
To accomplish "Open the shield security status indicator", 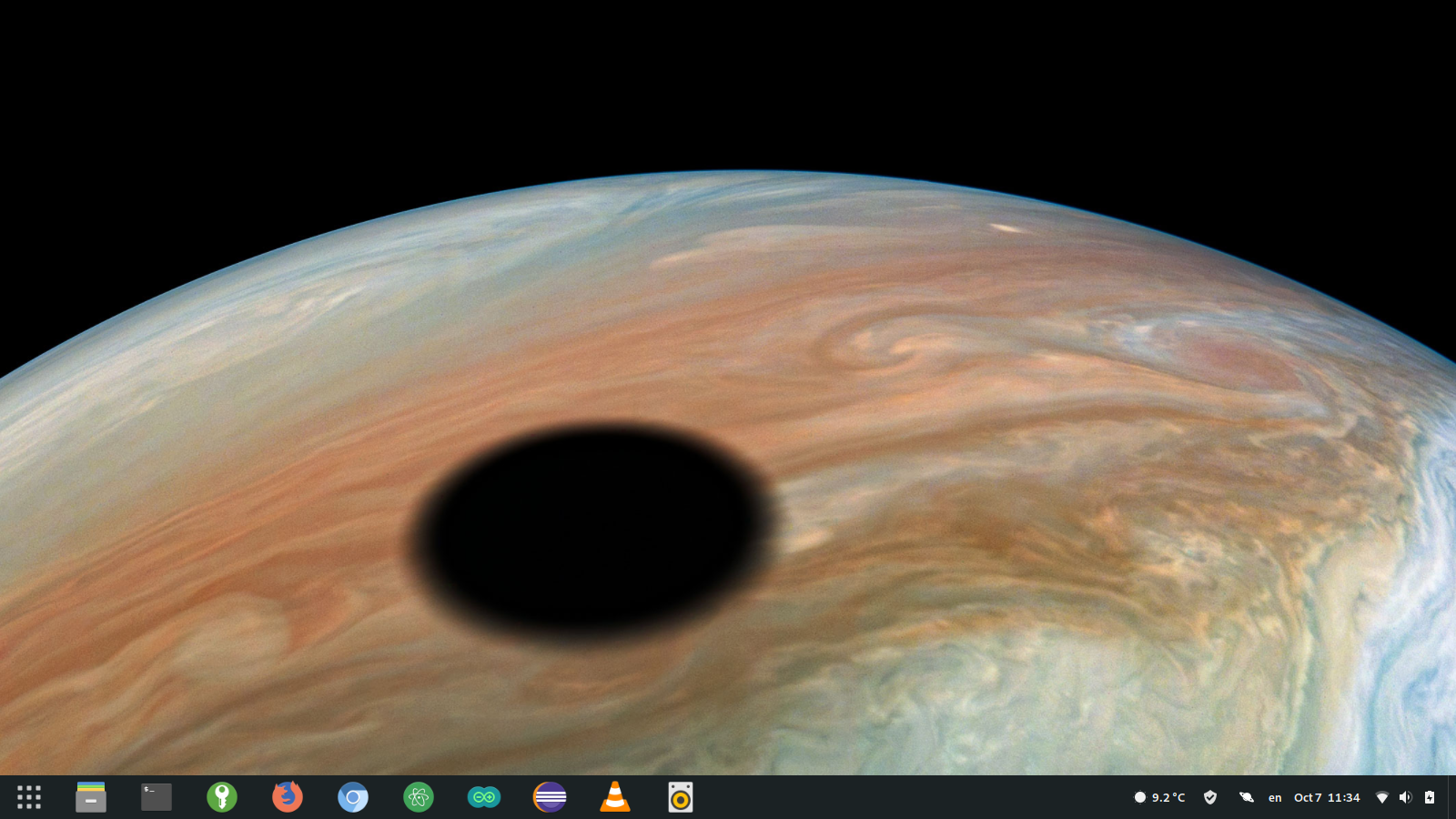I will pos(1210,797).
